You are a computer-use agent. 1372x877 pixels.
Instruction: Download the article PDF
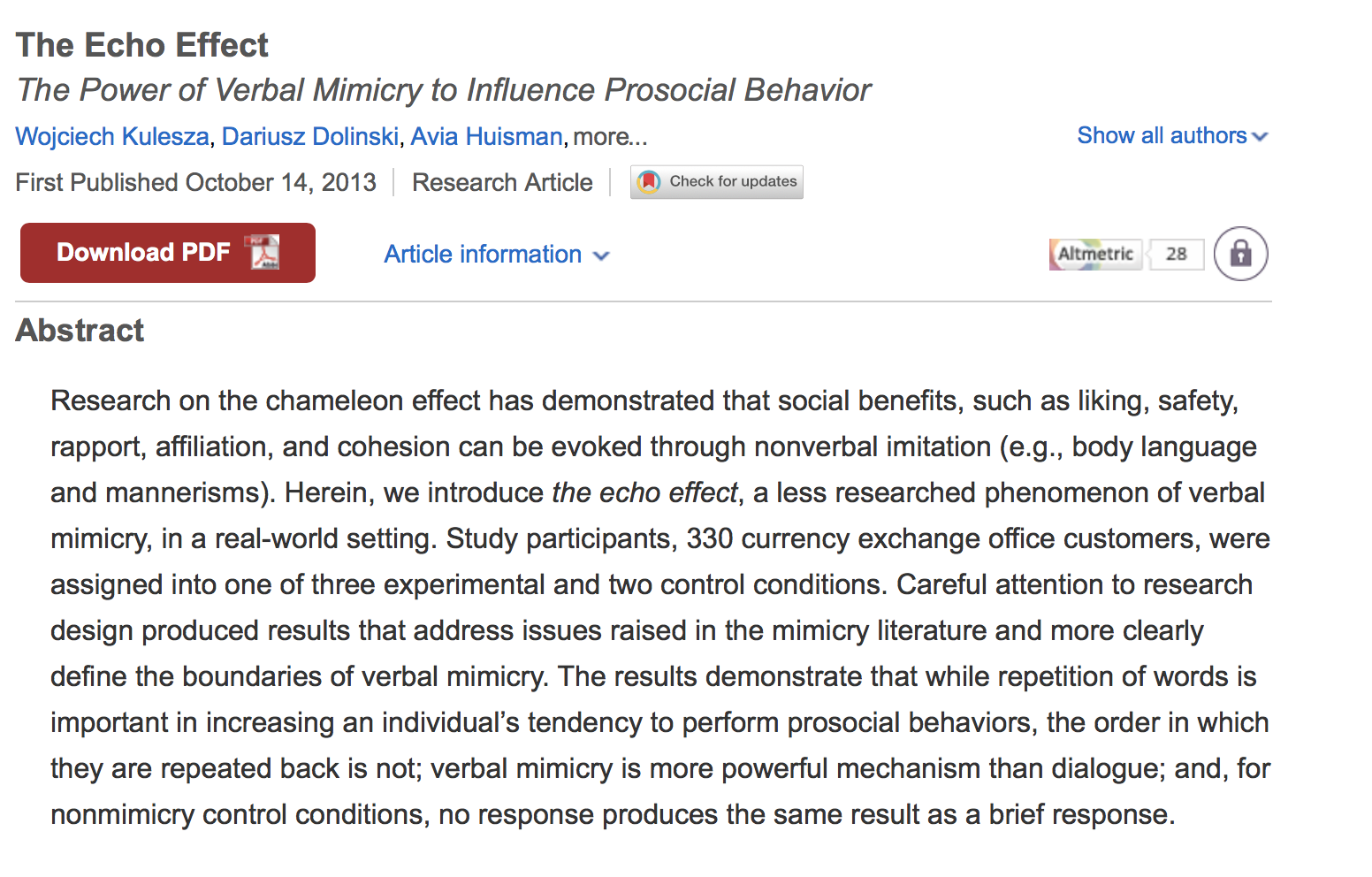click(x=168, y=253)
